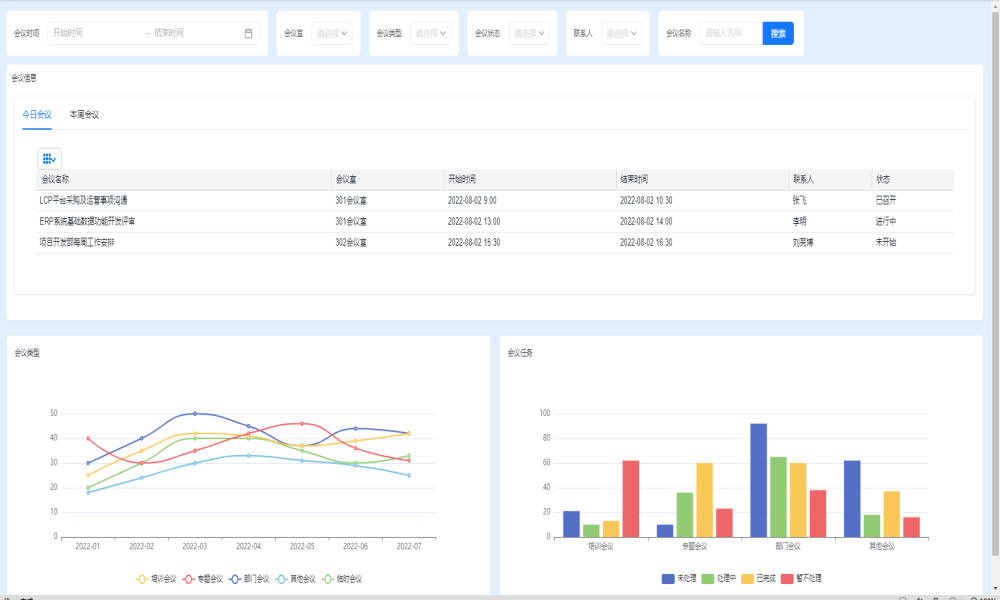Image resolution: width=1000 pixels, height=600 pixels.
Task: Toggle 已完成 series in bar chart legend
Action: pyautogui.click(x=758, y=578)
